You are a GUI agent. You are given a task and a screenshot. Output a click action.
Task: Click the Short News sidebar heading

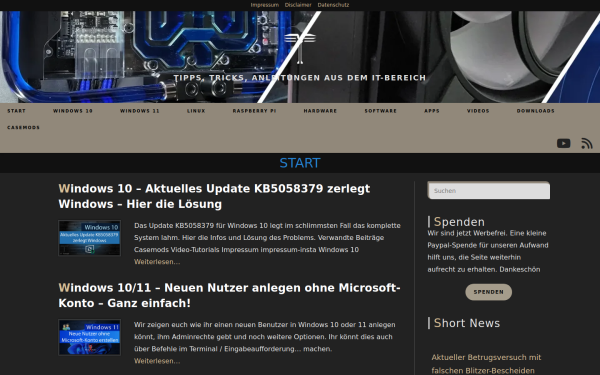coord(467,323)
